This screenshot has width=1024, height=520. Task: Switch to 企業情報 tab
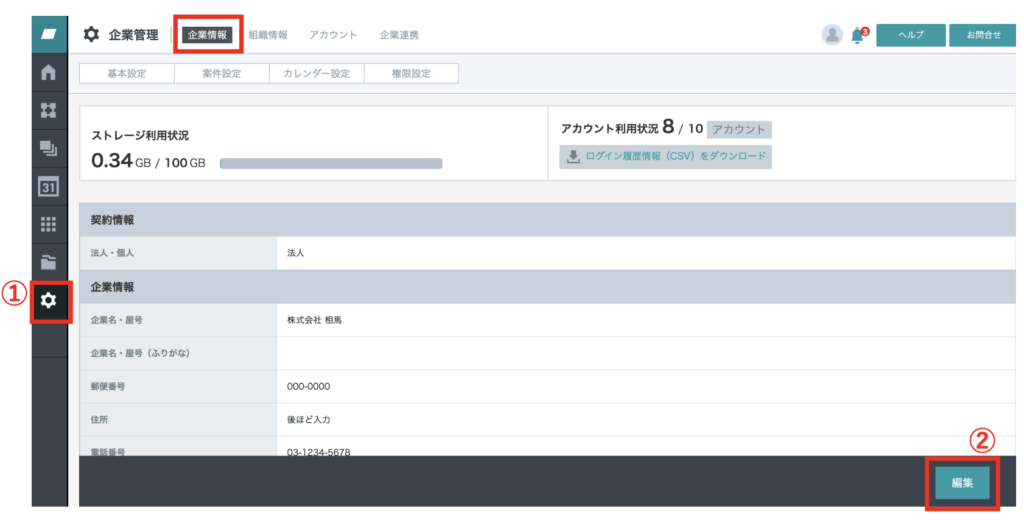pyautogui.click(x=208, y=35)
